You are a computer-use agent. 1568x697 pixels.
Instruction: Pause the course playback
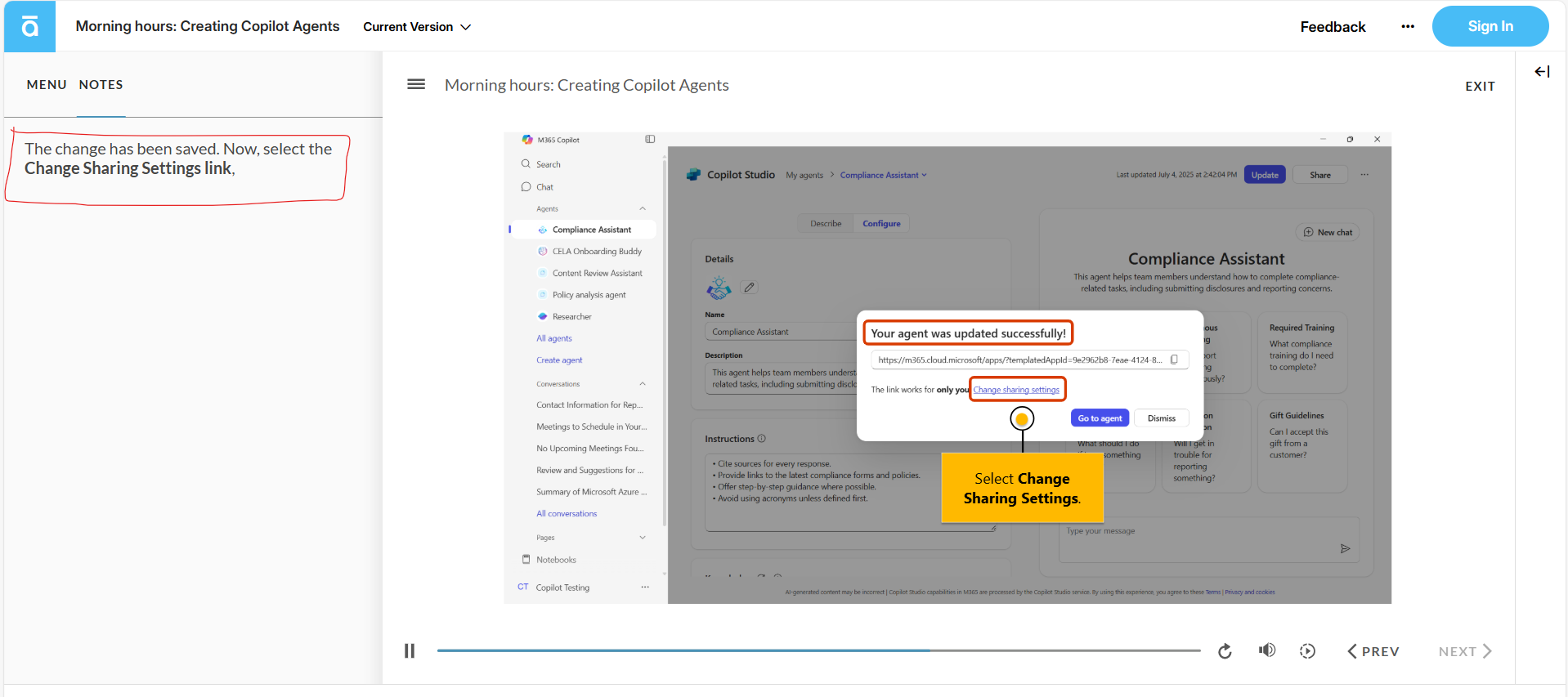tap(410, 651)
